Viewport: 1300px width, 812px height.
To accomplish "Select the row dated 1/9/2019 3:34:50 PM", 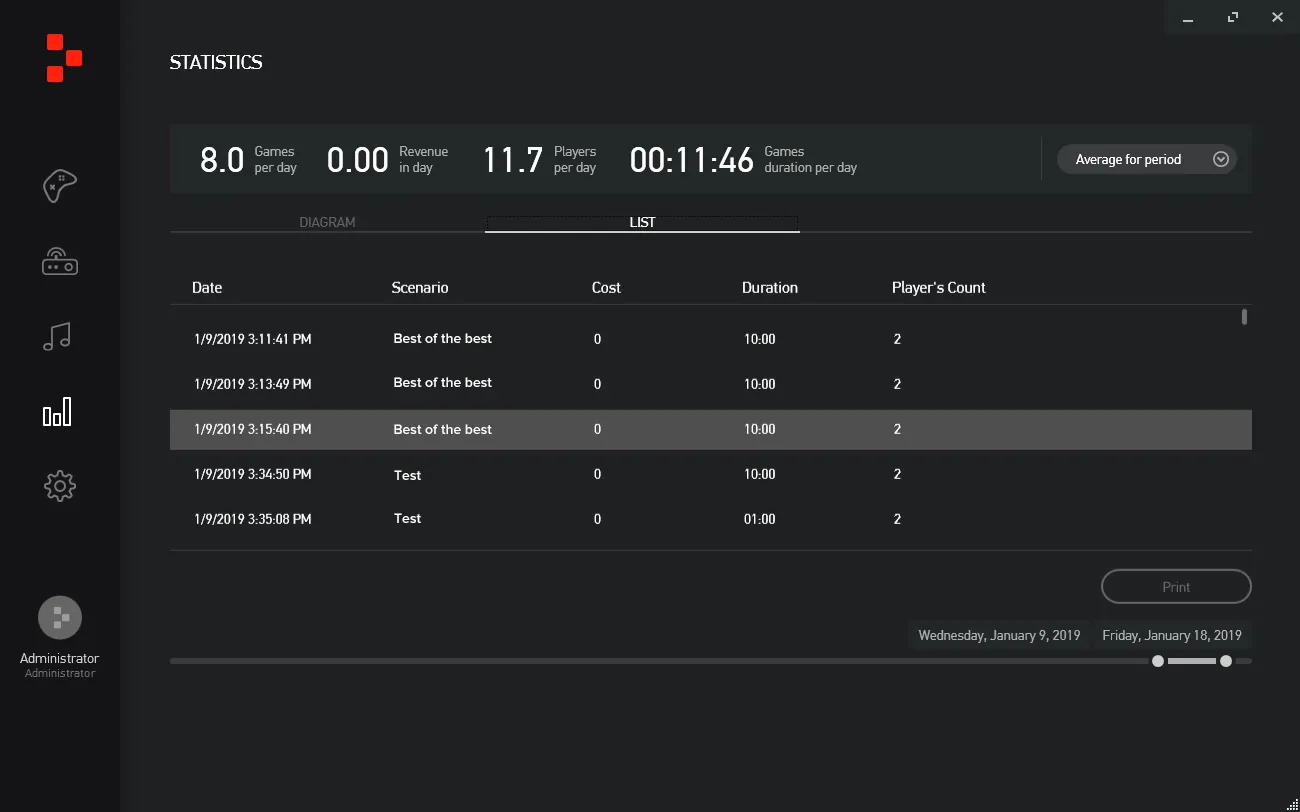I will [710, 474].
